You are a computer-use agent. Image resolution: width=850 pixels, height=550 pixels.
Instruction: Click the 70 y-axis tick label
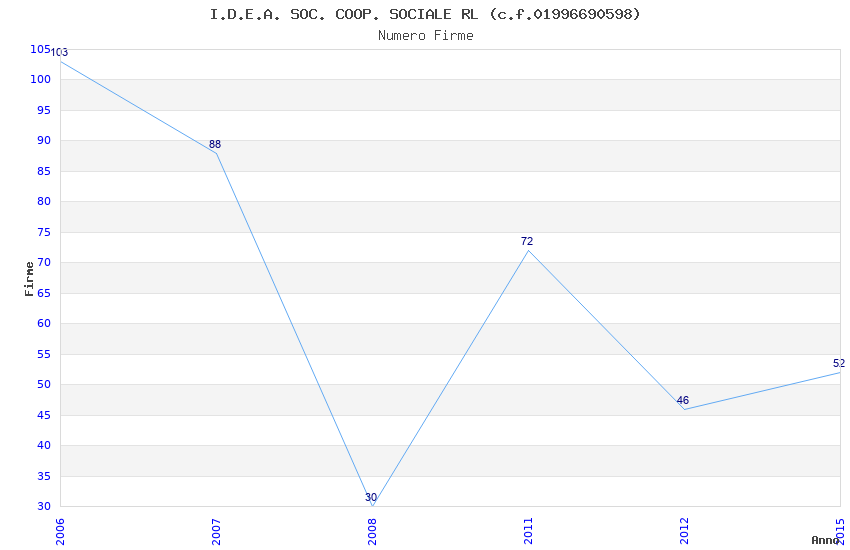(x=44, y=262)
